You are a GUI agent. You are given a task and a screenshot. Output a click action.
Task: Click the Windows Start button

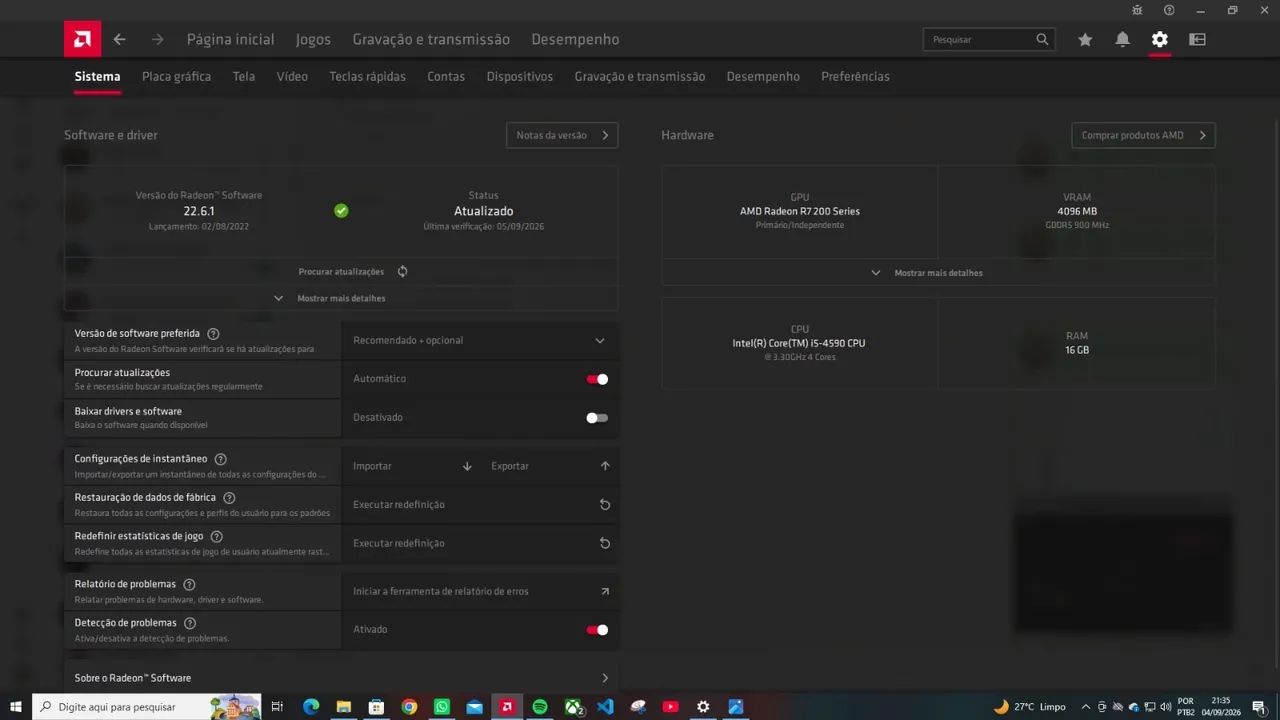[x=16, y=707]
